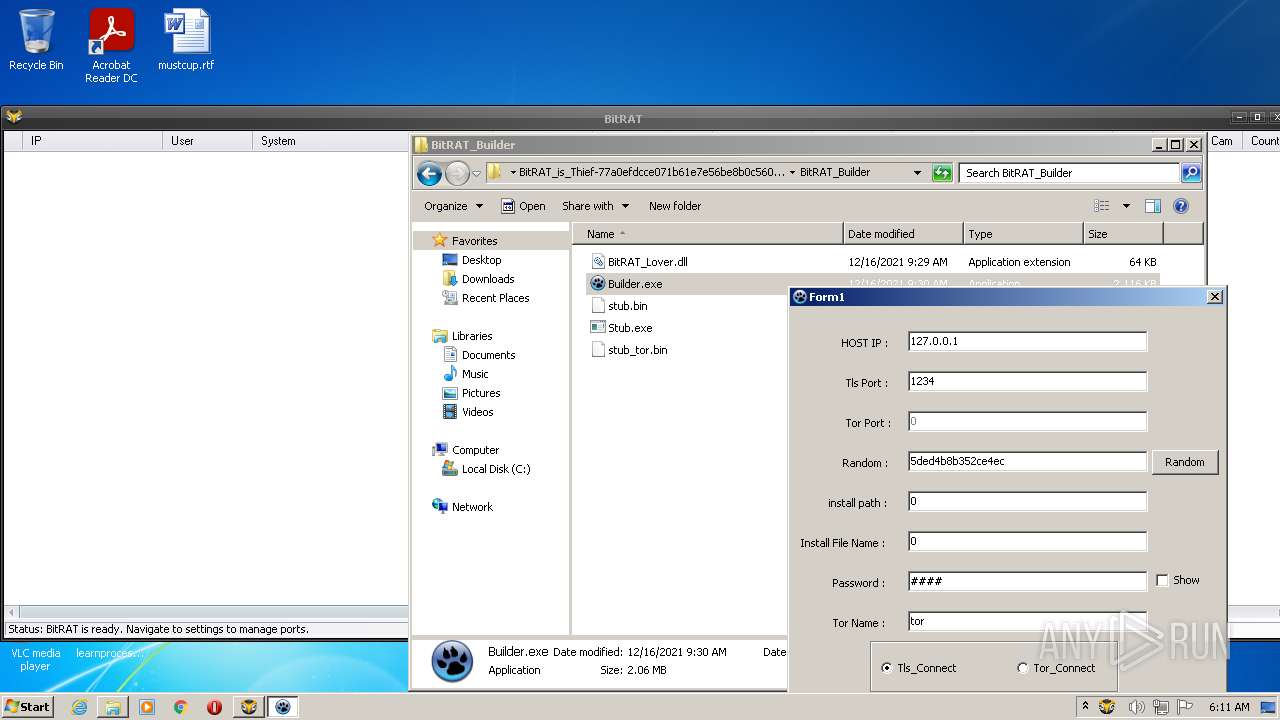Sort files by the Size column header

click(x=1123, y=234)
